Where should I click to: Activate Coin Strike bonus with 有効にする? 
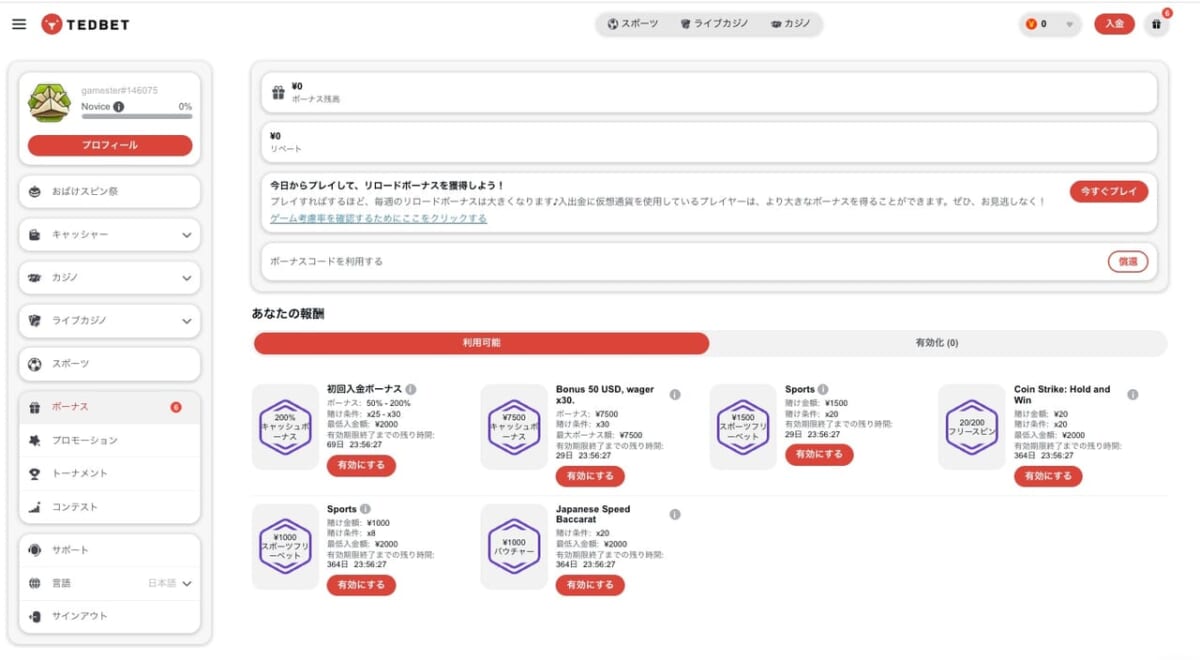click(x=1048, y=476)
